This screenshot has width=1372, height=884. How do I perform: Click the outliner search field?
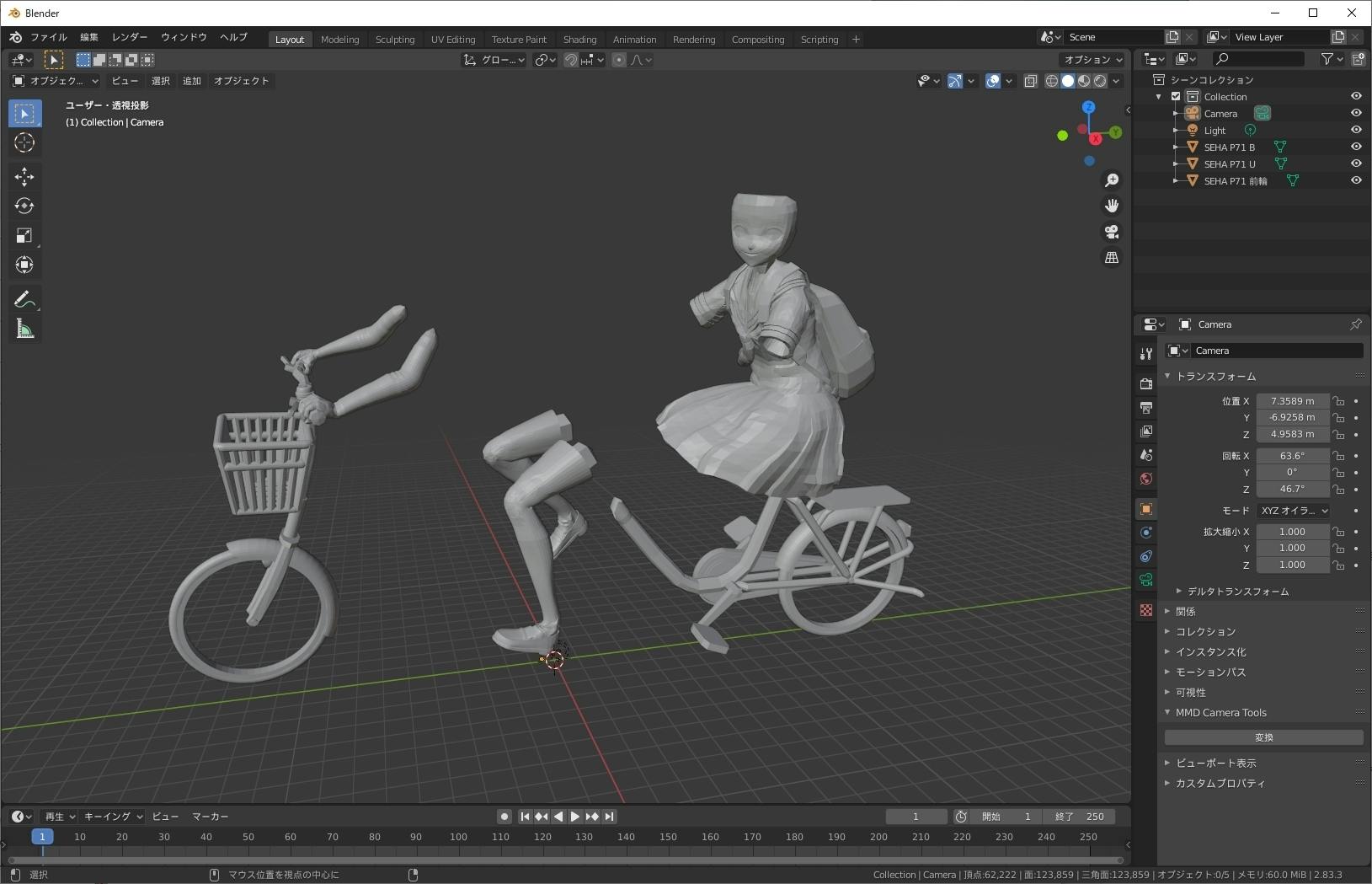[x=1258, y=59]
